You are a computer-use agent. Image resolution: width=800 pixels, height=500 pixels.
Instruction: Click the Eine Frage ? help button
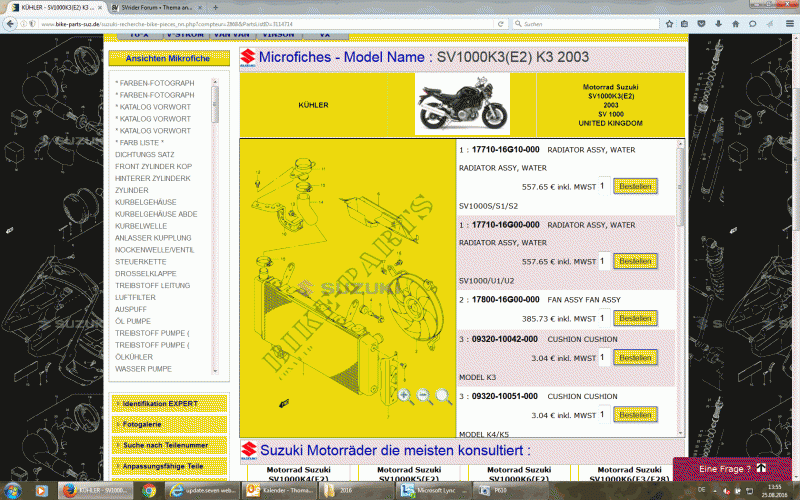(x=733, y=469)
